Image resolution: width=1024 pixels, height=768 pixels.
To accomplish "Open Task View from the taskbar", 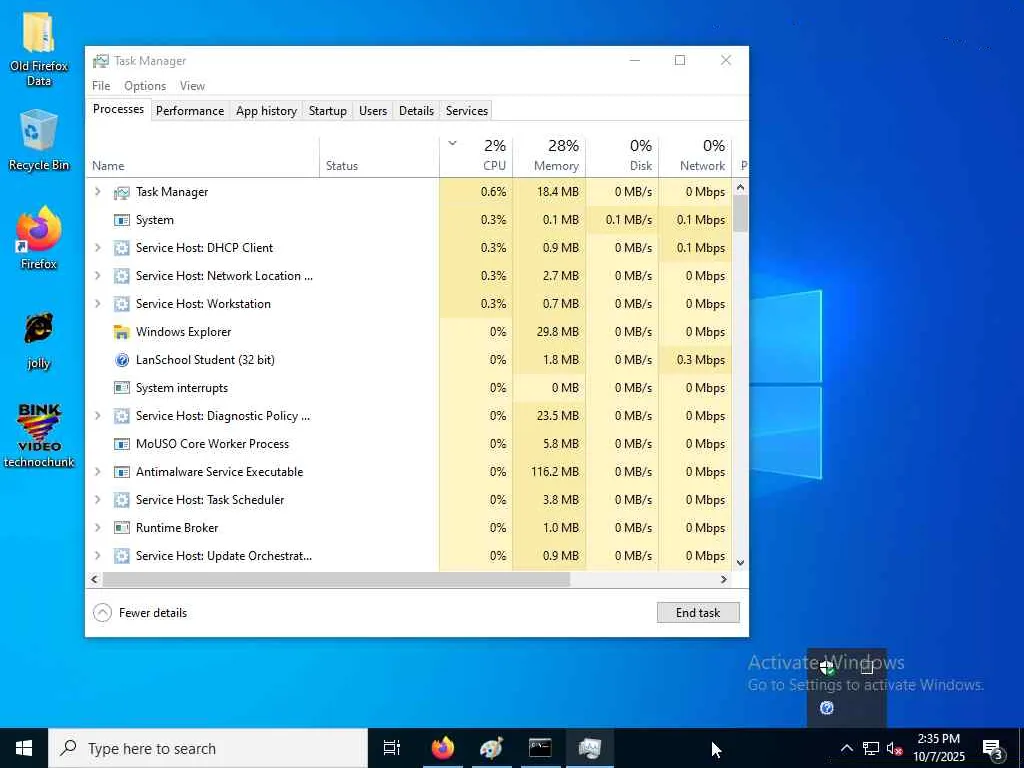I will click(392, 748).
